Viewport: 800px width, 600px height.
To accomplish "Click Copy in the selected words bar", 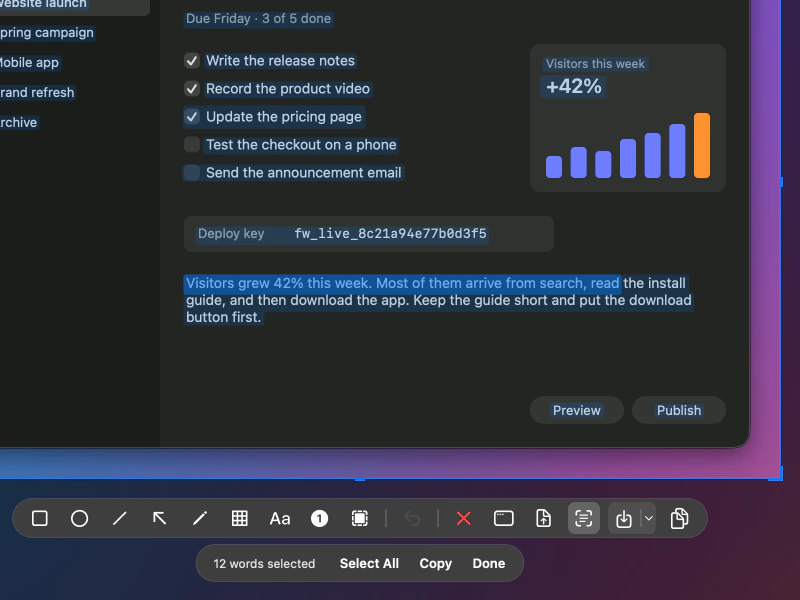I will 436,563.
